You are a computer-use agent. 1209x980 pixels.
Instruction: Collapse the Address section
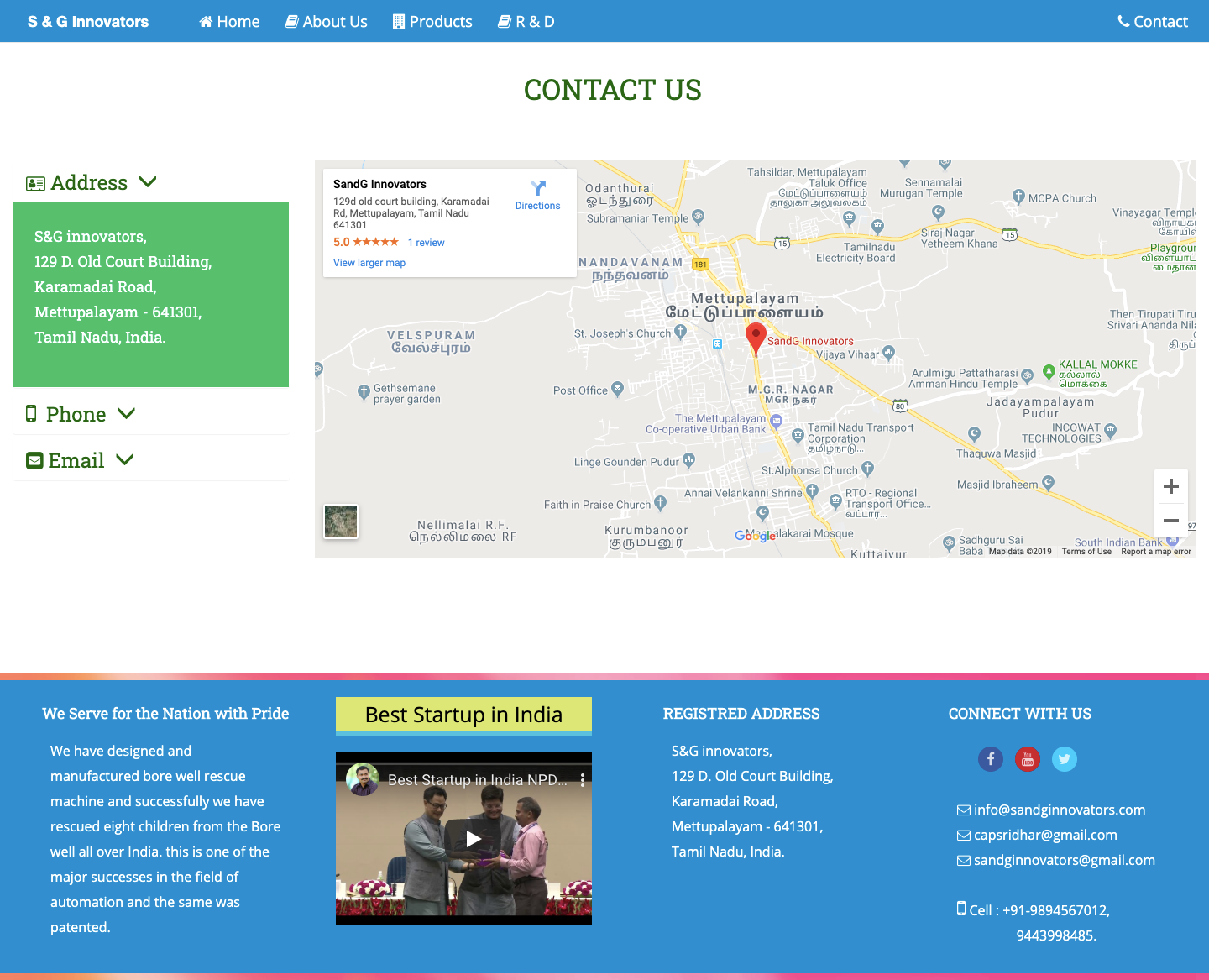[x=92, y=182]
